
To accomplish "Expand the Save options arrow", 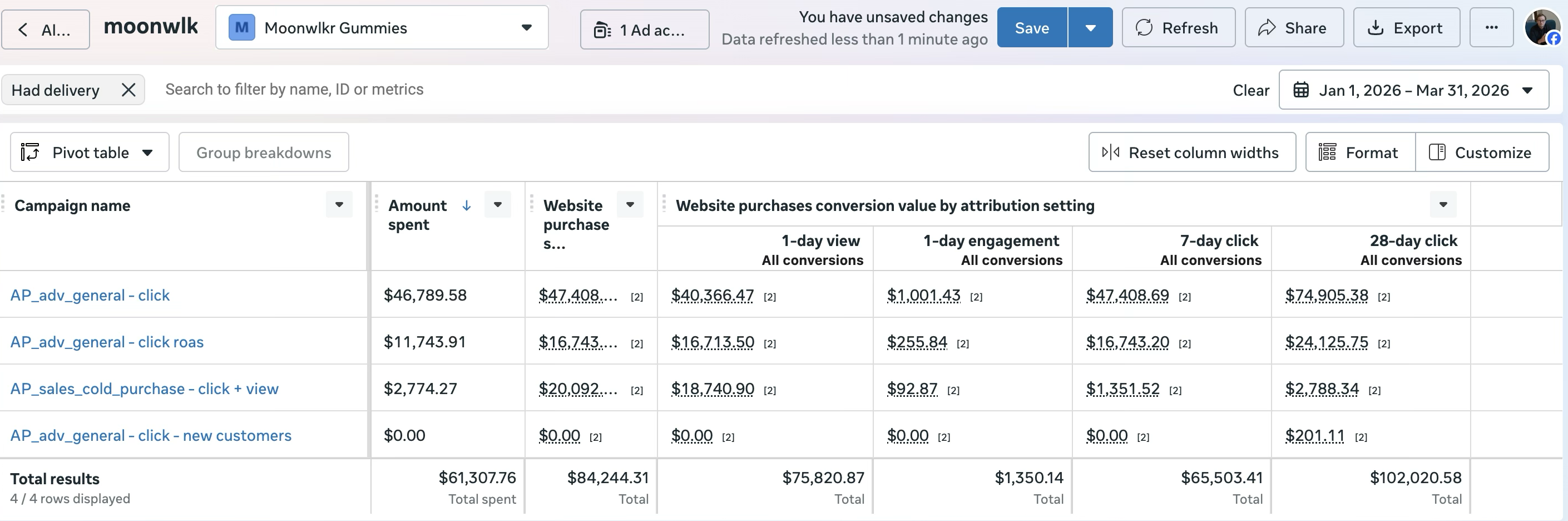I will tap(1090, 28).
